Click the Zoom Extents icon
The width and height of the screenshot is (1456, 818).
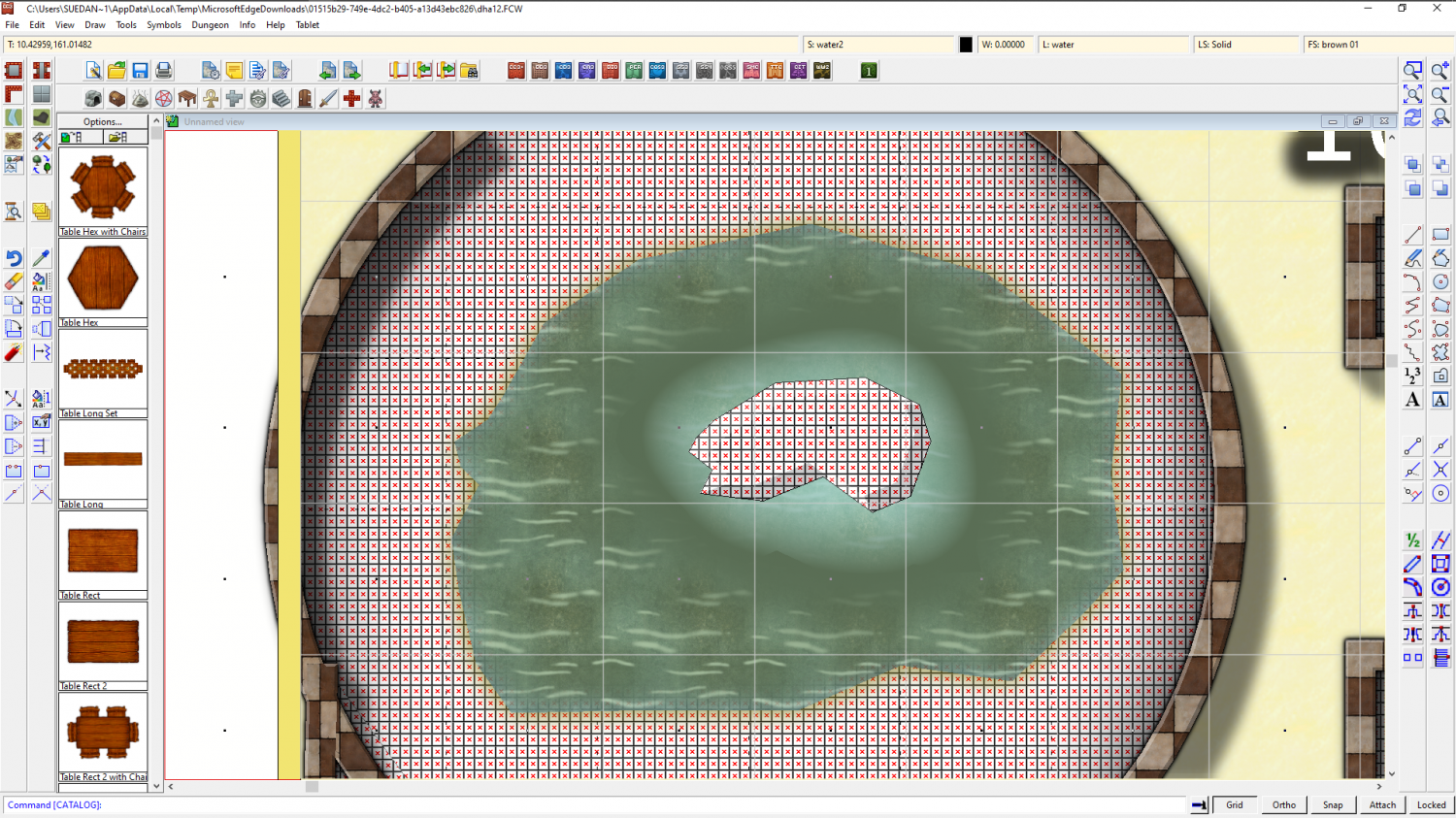[1412, 94]
